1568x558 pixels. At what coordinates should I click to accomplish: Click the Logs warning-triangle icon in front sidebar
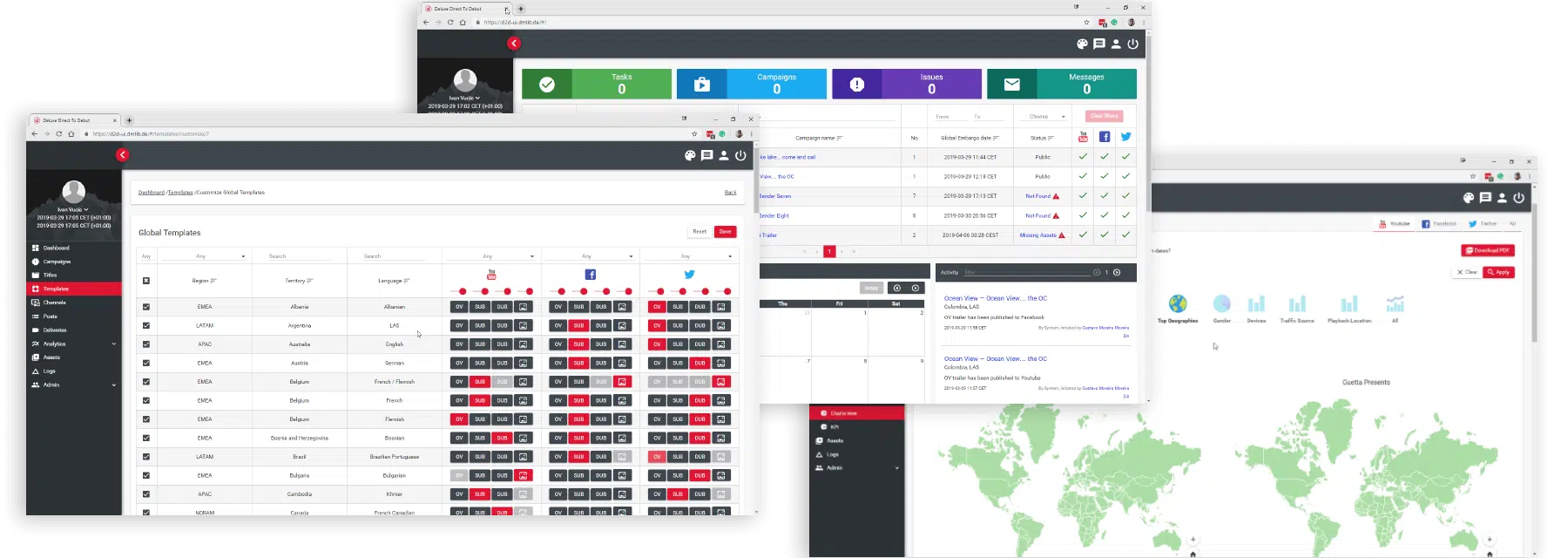pos(36,371)
